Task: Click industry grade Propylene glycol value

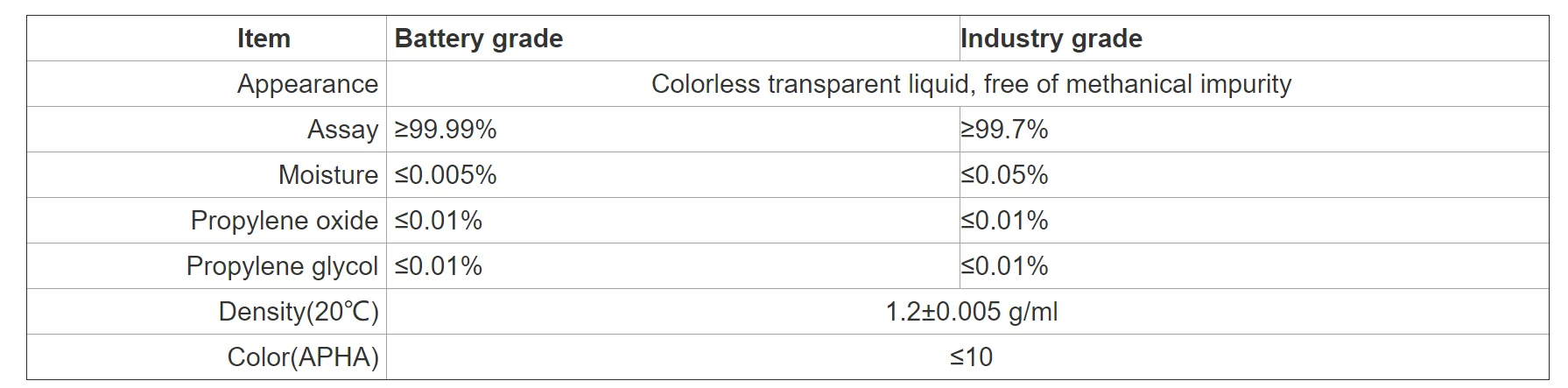Action: point(1004,266)
